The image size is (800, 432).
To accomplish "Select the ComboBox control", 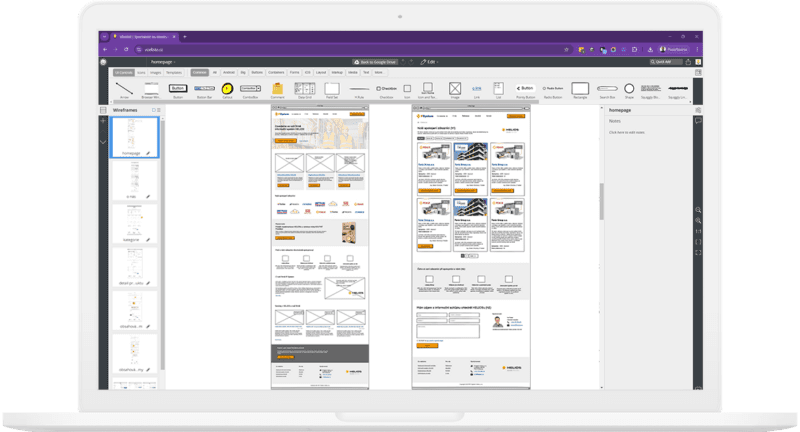I will coord(252,90).
